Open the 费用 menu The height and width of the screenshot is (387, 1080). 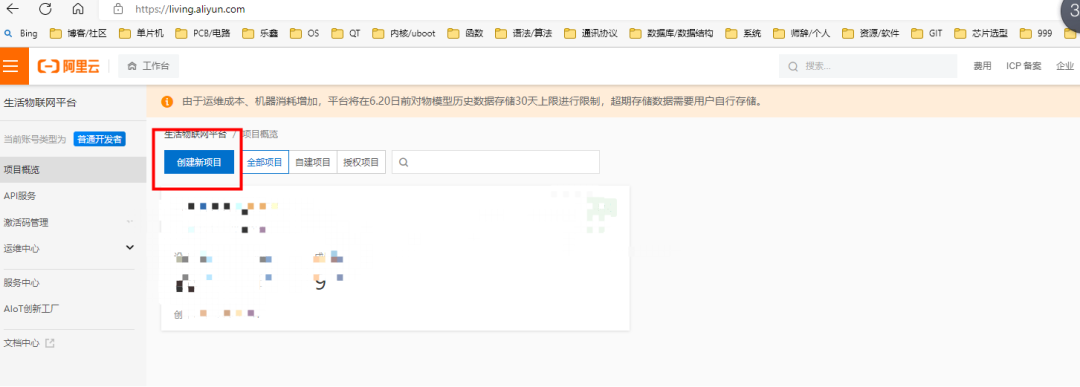(x=982, y=66)
